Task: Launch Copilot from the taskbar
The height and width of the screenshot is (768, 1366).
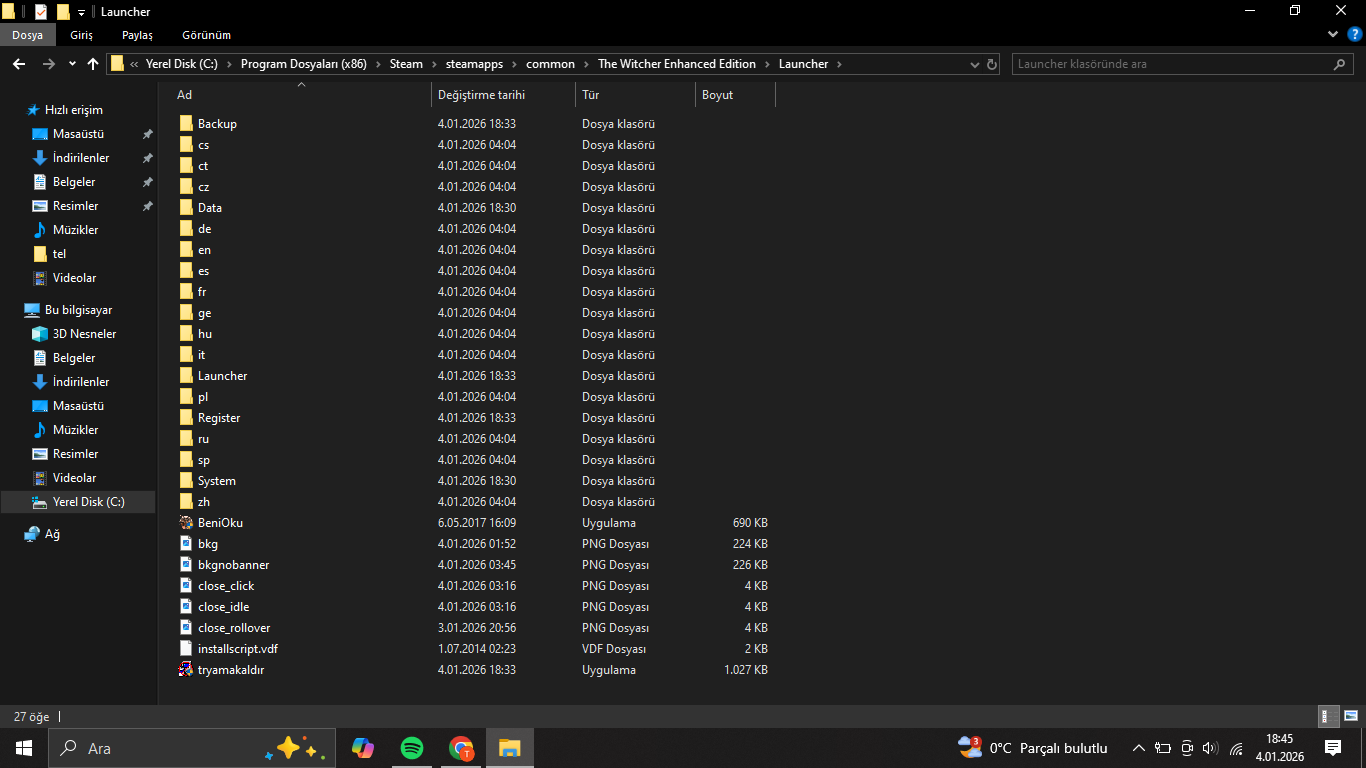Action: tap(363, 748)
